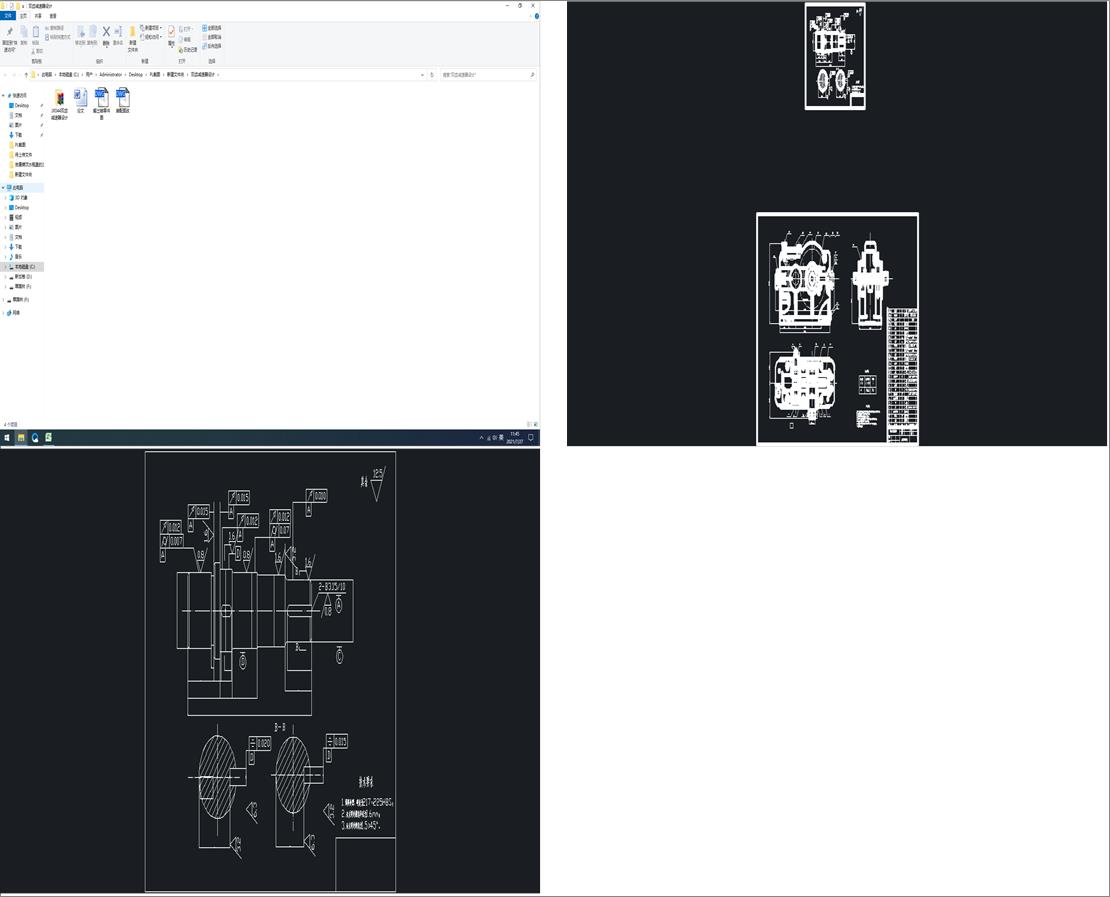Image resolution: width=1110 pixels, height=897 pixels.
Task: Click the Move to icon in the ribbon
Action: point(80,35)
